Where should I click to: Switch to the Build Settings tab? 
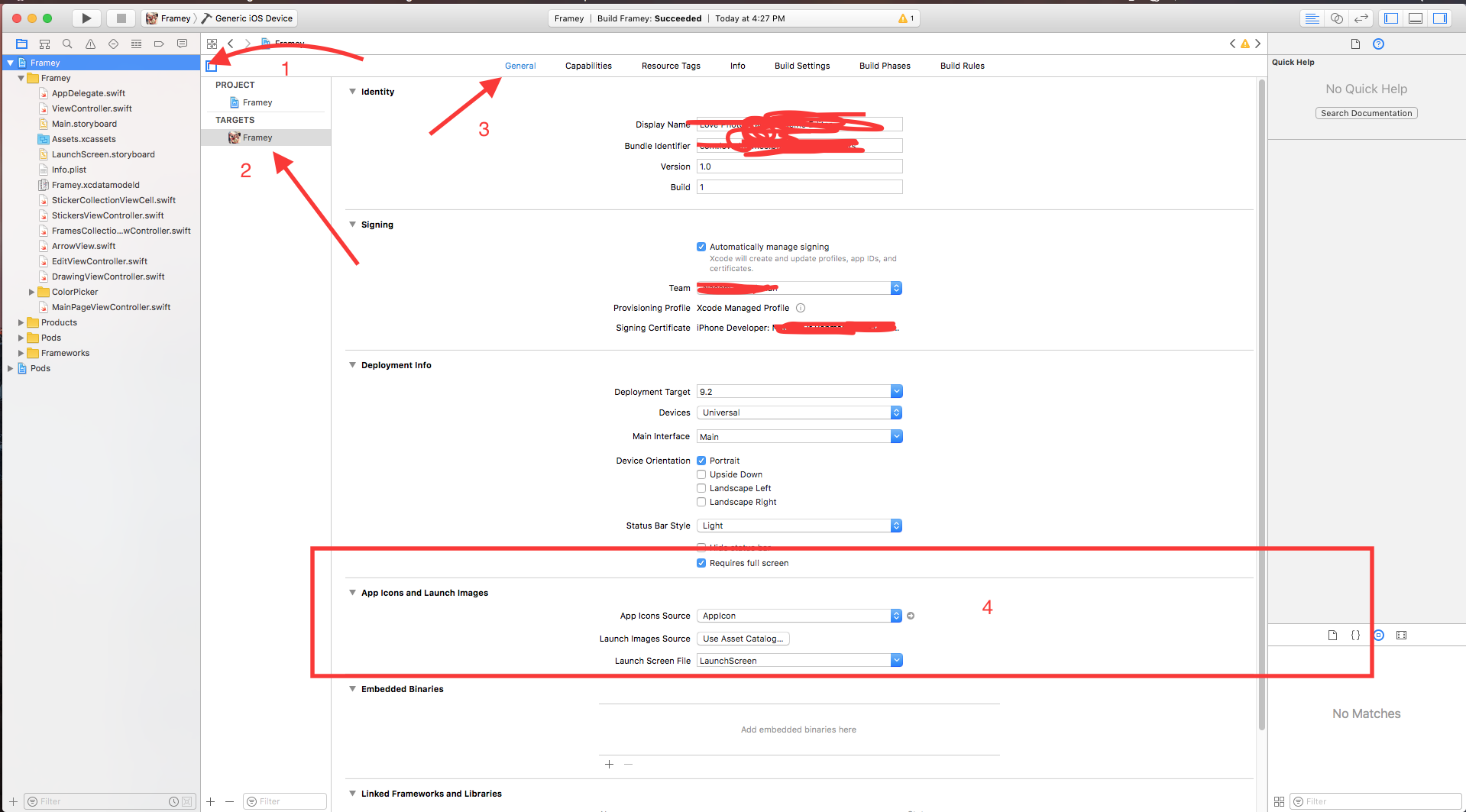[801, 66]
